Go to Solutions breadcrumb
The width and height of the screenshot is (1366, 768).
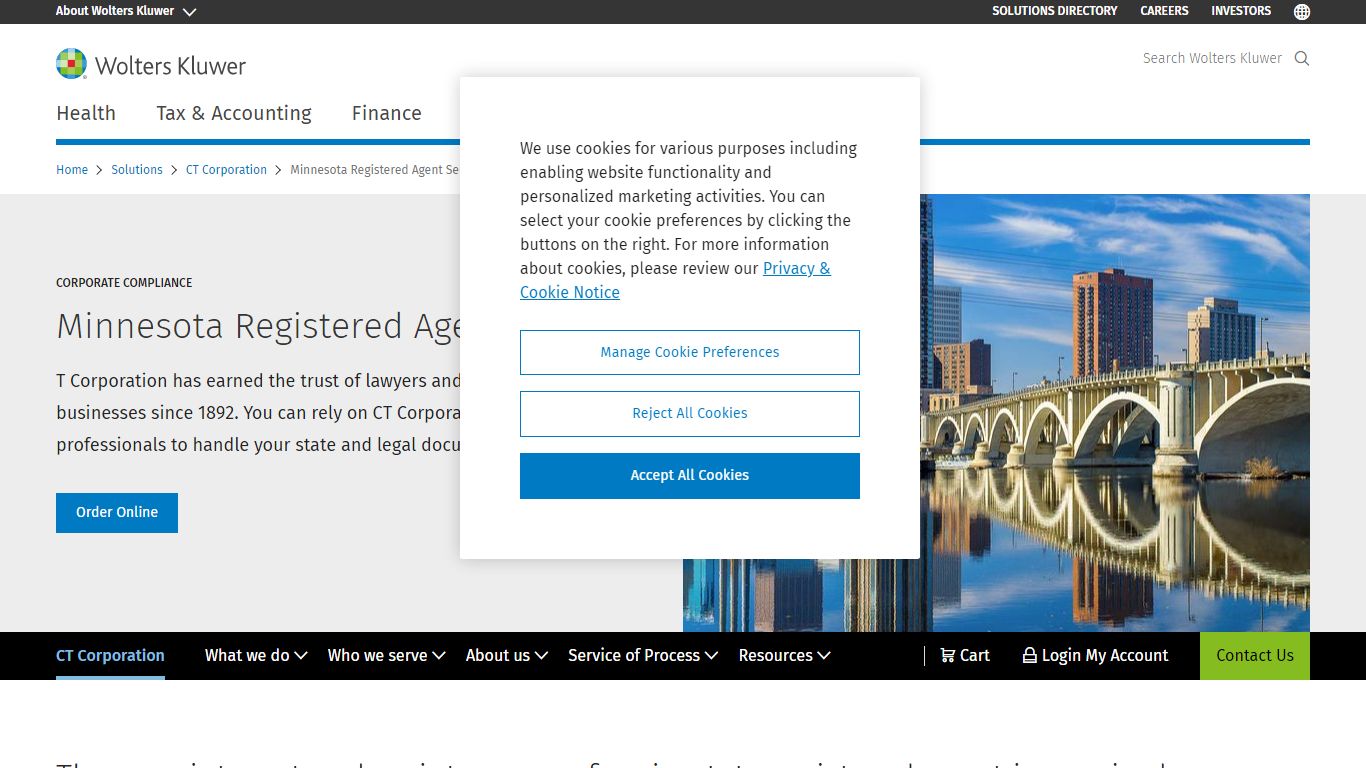[x=137, y=170]
